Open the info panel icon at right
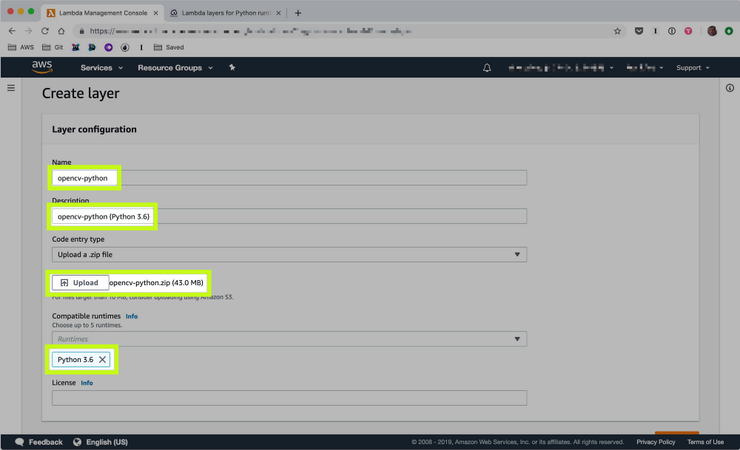The image size is (740, 450). (x=730, y=88)
